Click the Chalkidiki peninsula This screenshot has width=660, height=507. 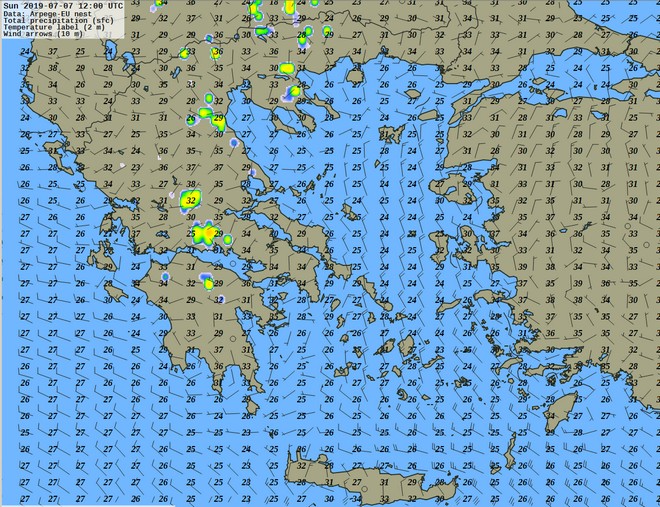pyautogui.click(x=300, y=113)
